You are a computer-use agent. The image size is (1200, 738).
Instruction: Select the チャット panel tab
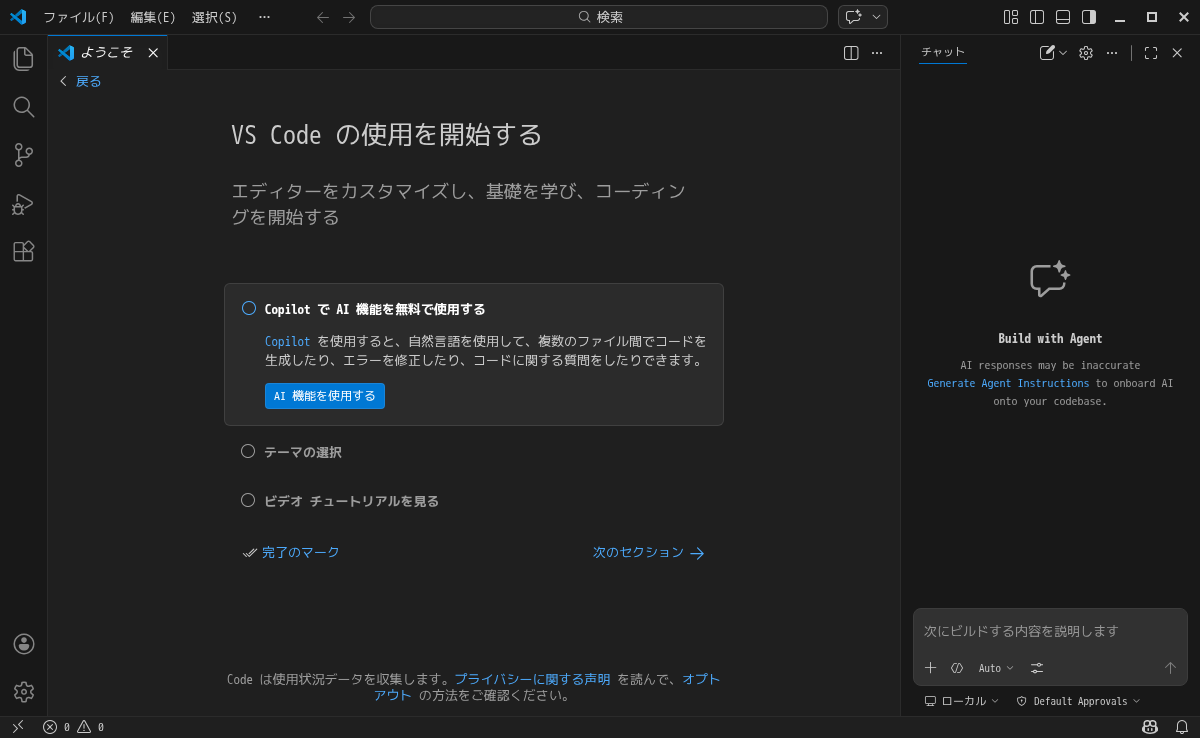943,52
